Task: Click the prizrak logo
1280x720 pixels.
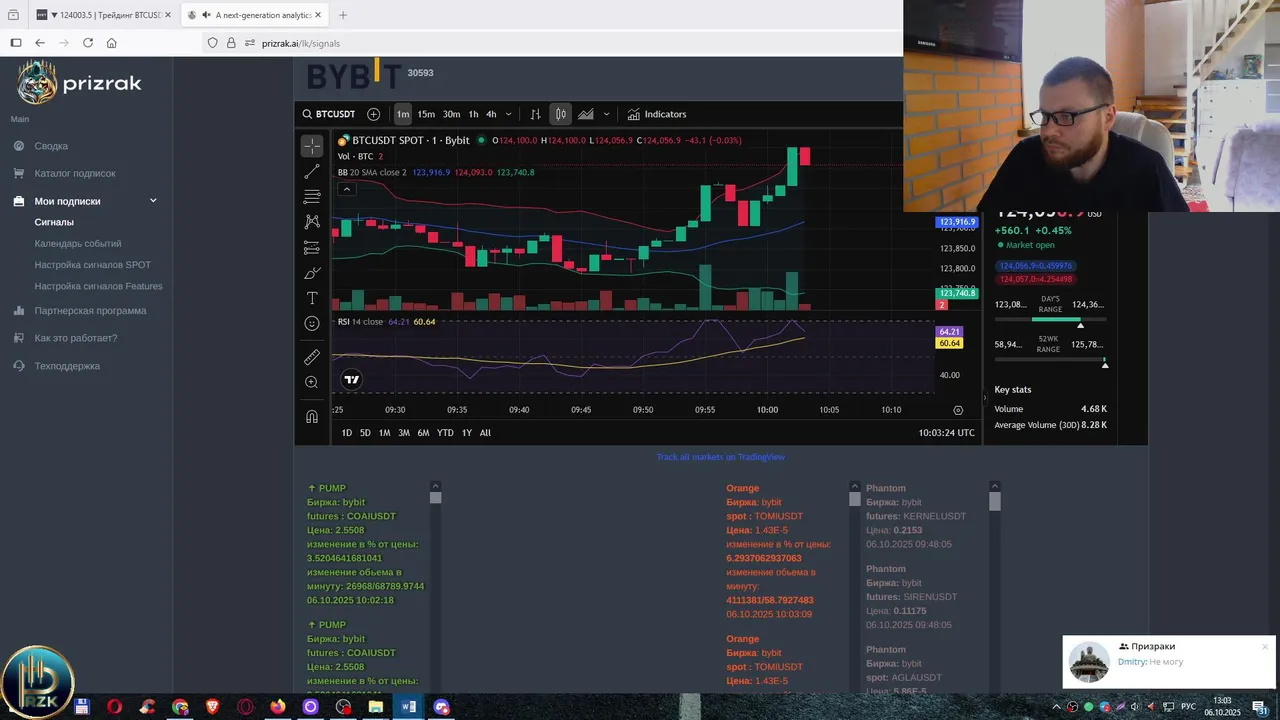Action: 80,83
